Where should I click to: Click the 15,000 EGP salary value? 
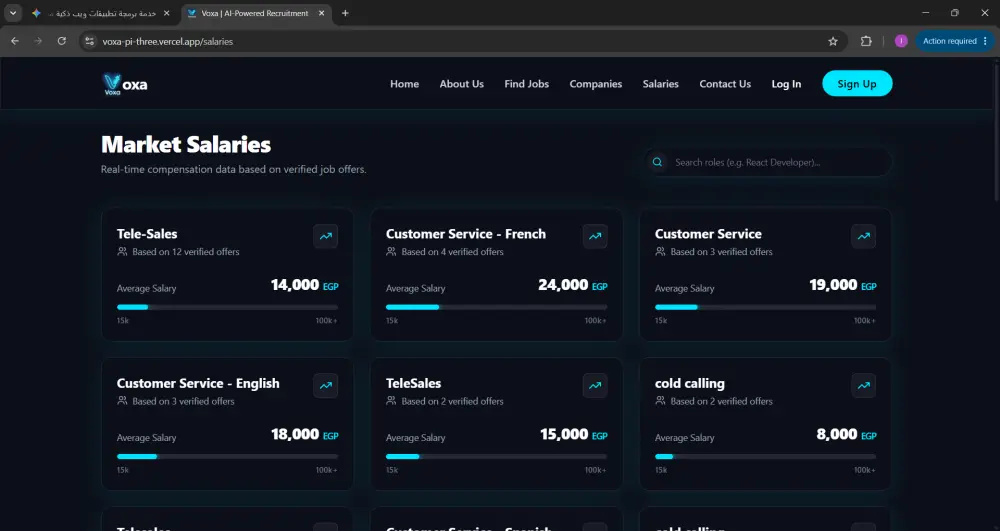pyautogui.click(x=573, y=434)
